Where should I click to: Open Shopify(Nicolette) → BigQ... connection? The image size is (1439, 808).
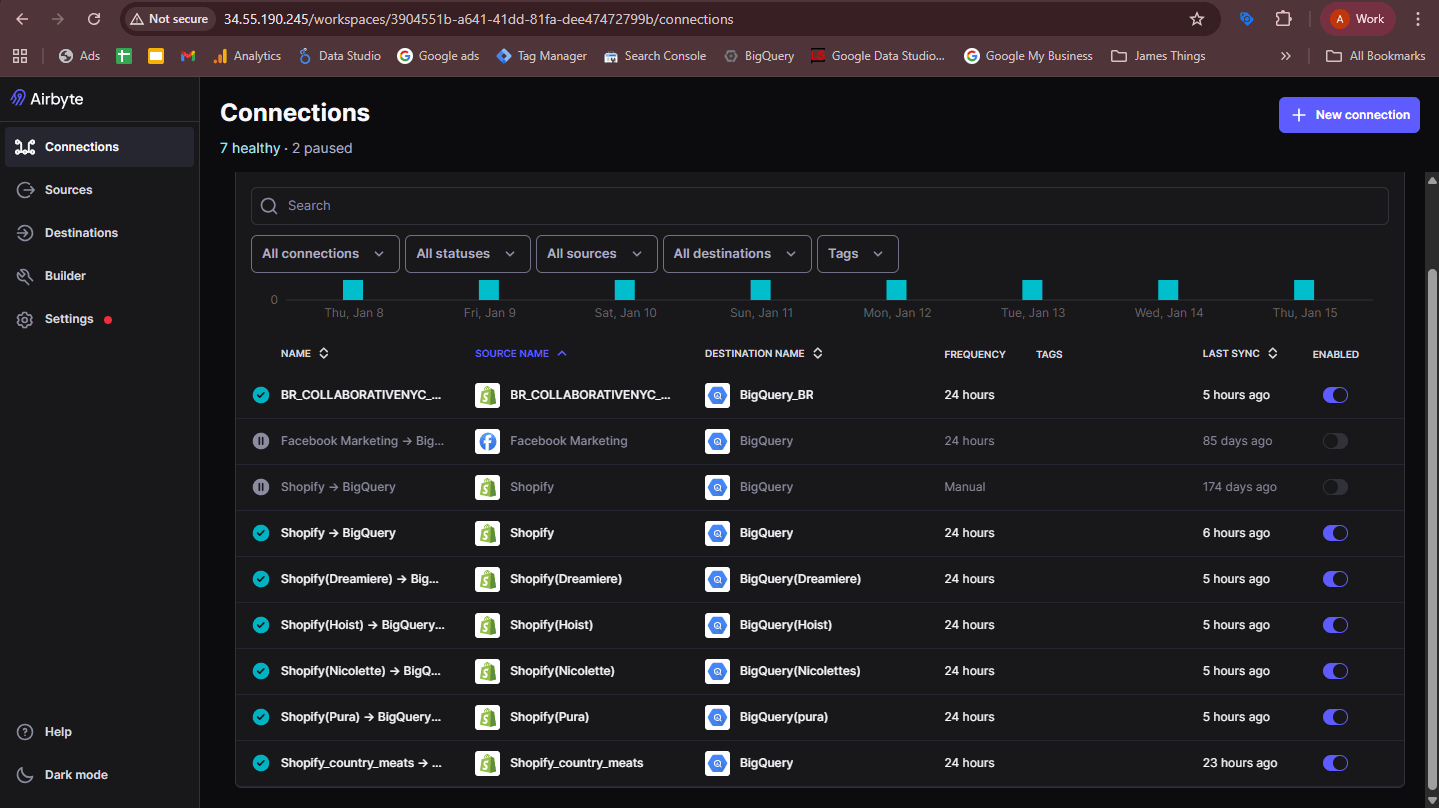pos(361,671)
